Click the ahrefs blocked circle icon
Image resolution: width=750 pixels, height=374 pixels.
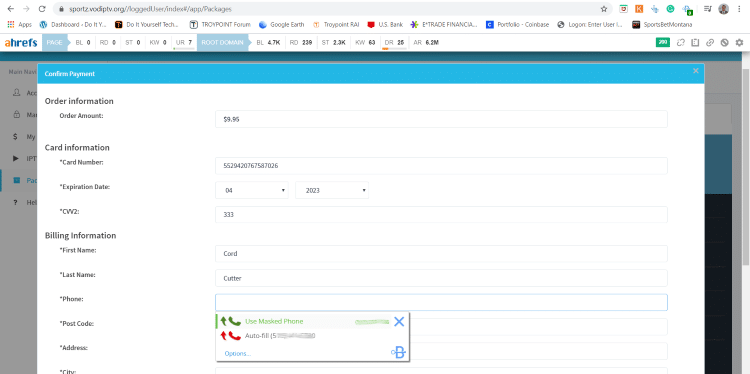pyautogui.click(x=725, y=43)
